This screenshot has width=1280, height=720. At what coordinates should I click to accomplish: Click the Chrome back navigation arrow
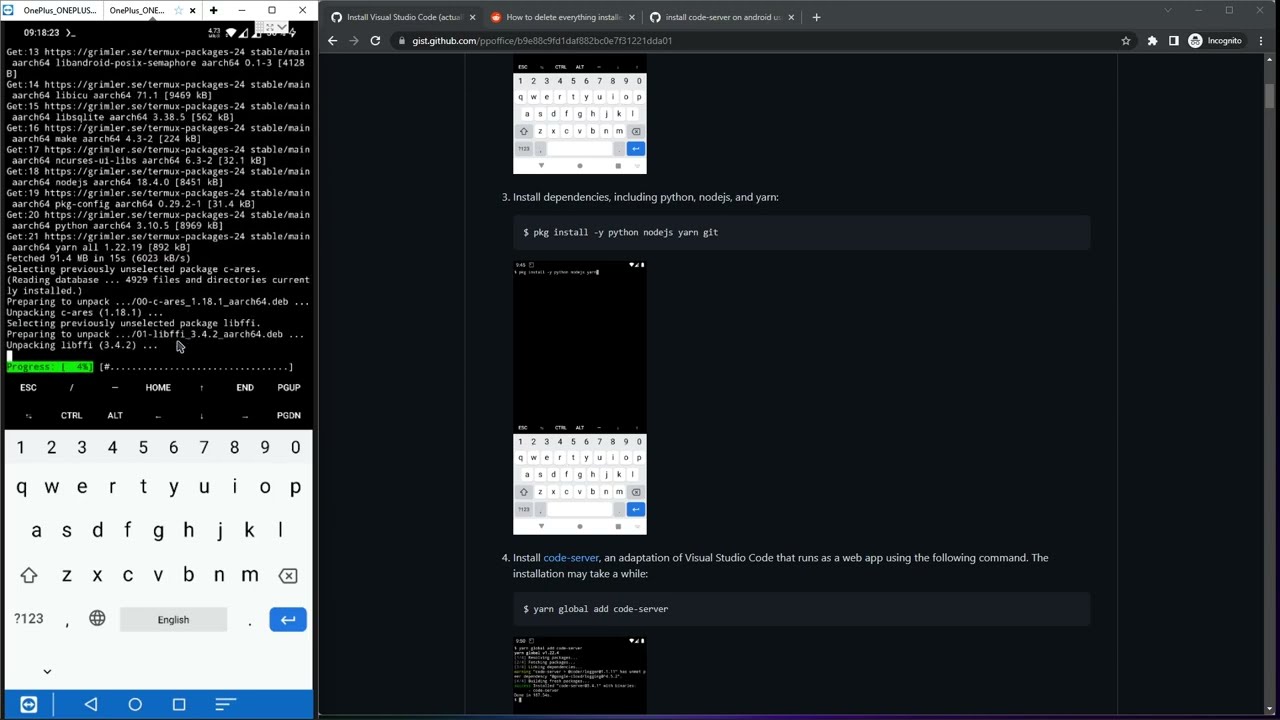click(333, 41)
